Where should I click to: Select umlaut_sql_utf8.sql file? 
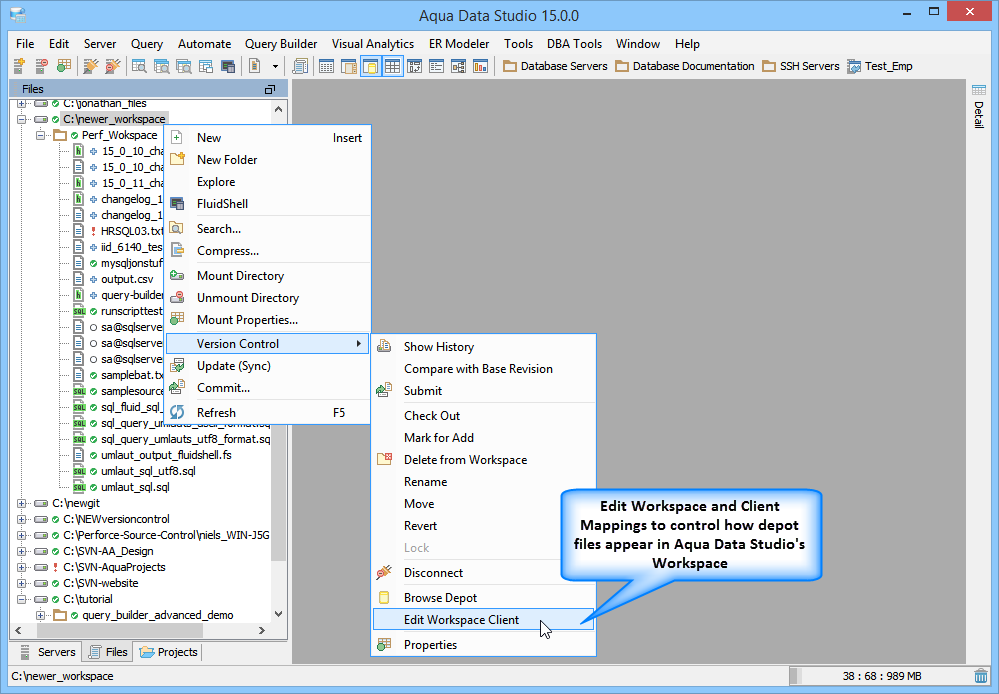coord(148,471)
